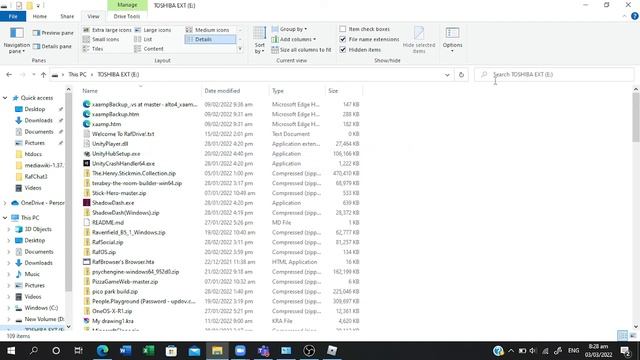The image size is (640, 360).
Task: Open folder Options
Action: [452, 39]
